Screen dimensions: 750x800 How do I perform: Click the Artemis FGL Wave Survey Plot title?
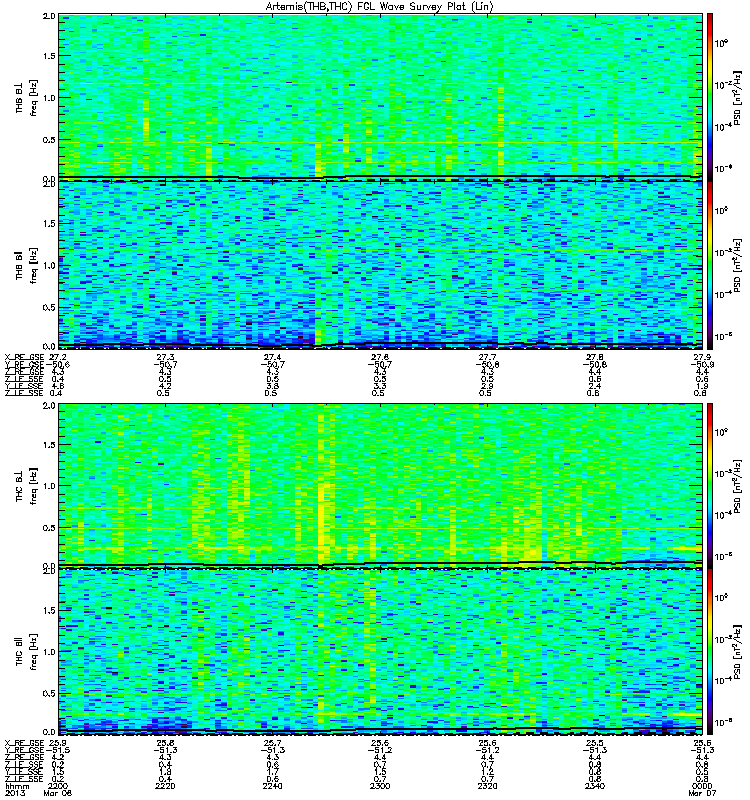pos(380,7)
